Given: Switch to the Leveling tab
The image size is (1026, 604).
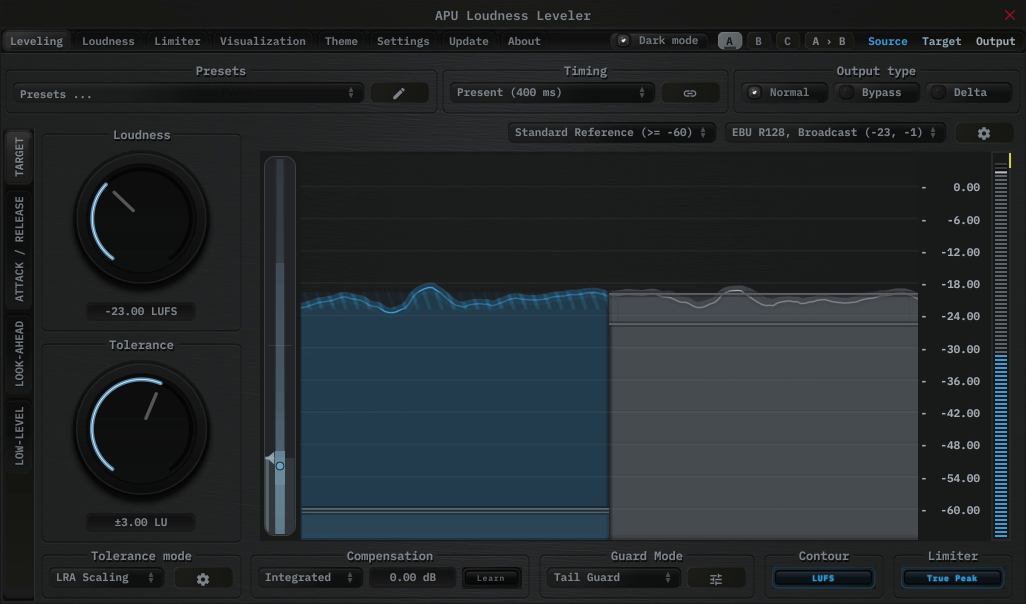Looking at the screenshot, I should [x=37, y=41].
